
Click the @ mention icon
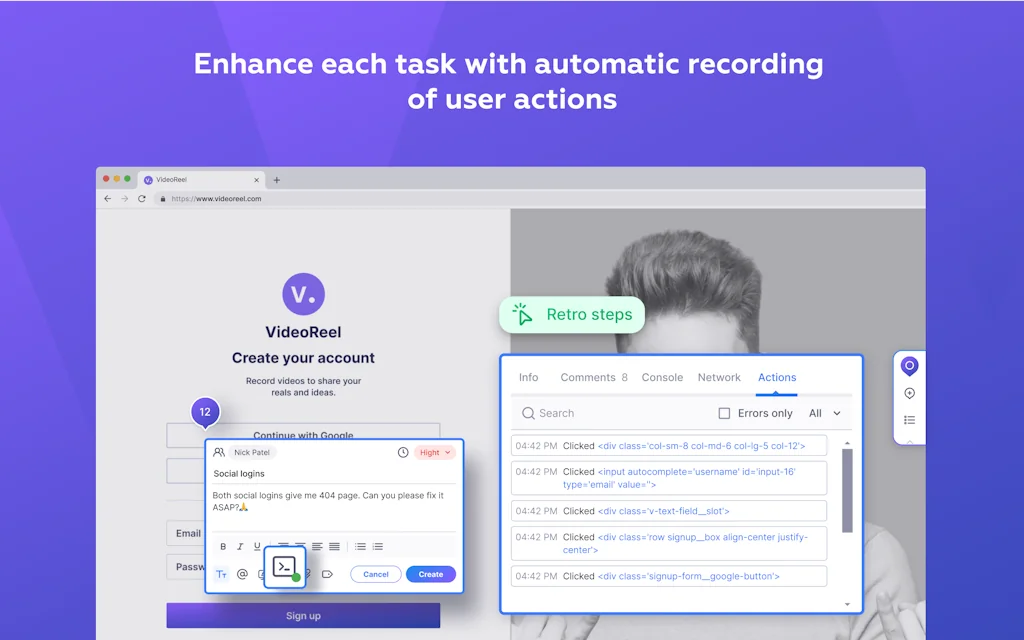click(242, 574)
